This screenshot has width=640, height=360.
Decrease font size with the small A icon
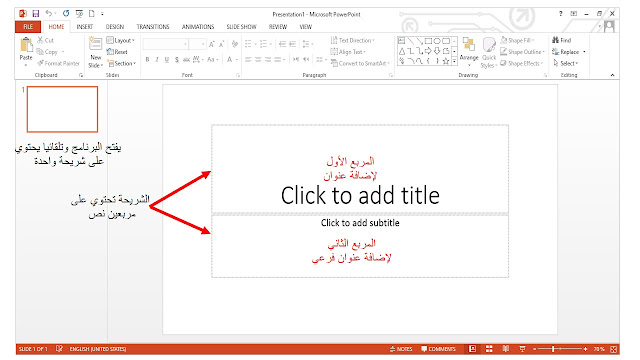pyautogui.click(x=222, y=44)
